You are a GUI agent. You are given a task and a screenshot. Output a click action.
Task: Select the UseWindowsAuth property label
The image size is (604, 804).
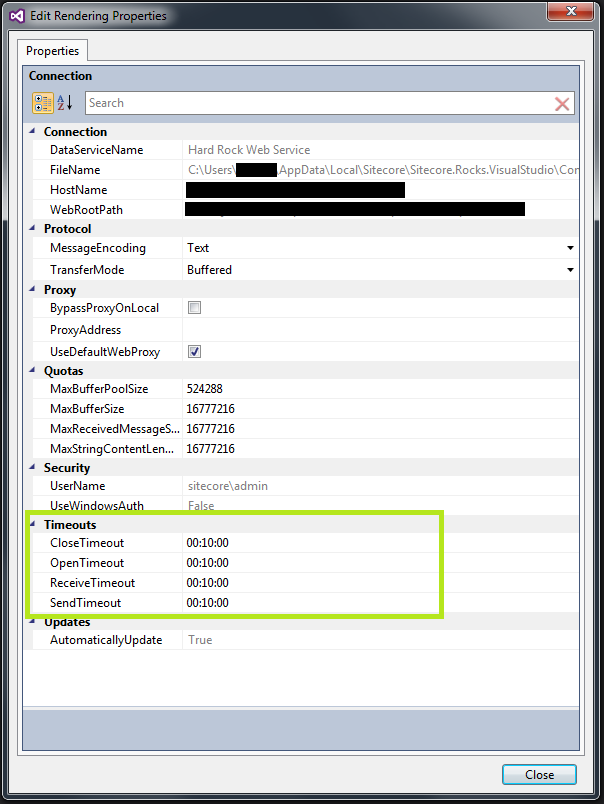97,506
